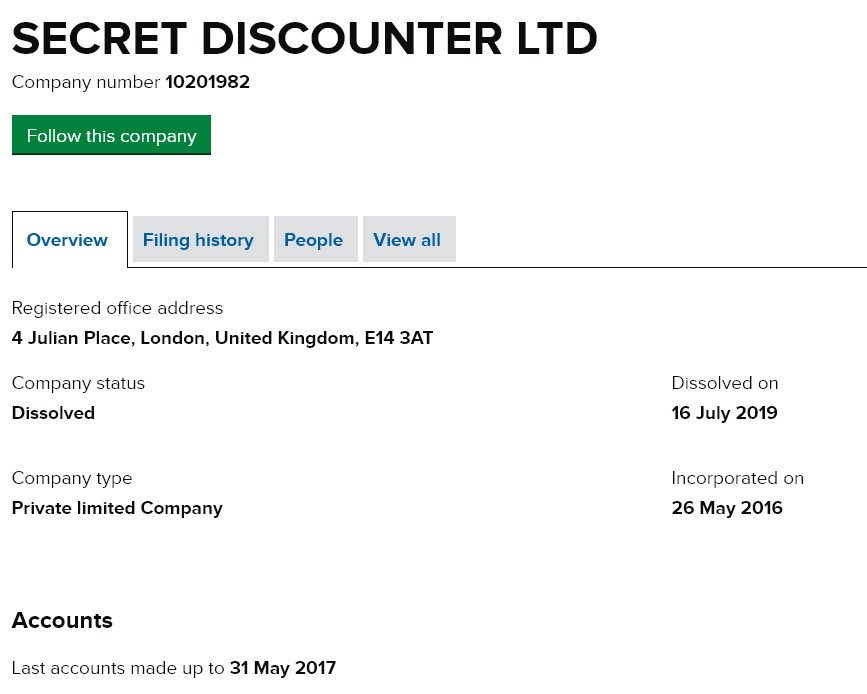Click the date 16 July 2019

[x=724, y=413]
